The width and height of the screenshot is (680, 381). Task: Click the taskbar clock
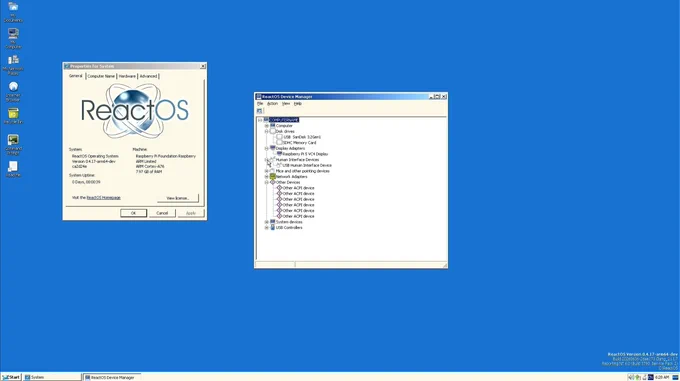point(662,378)
